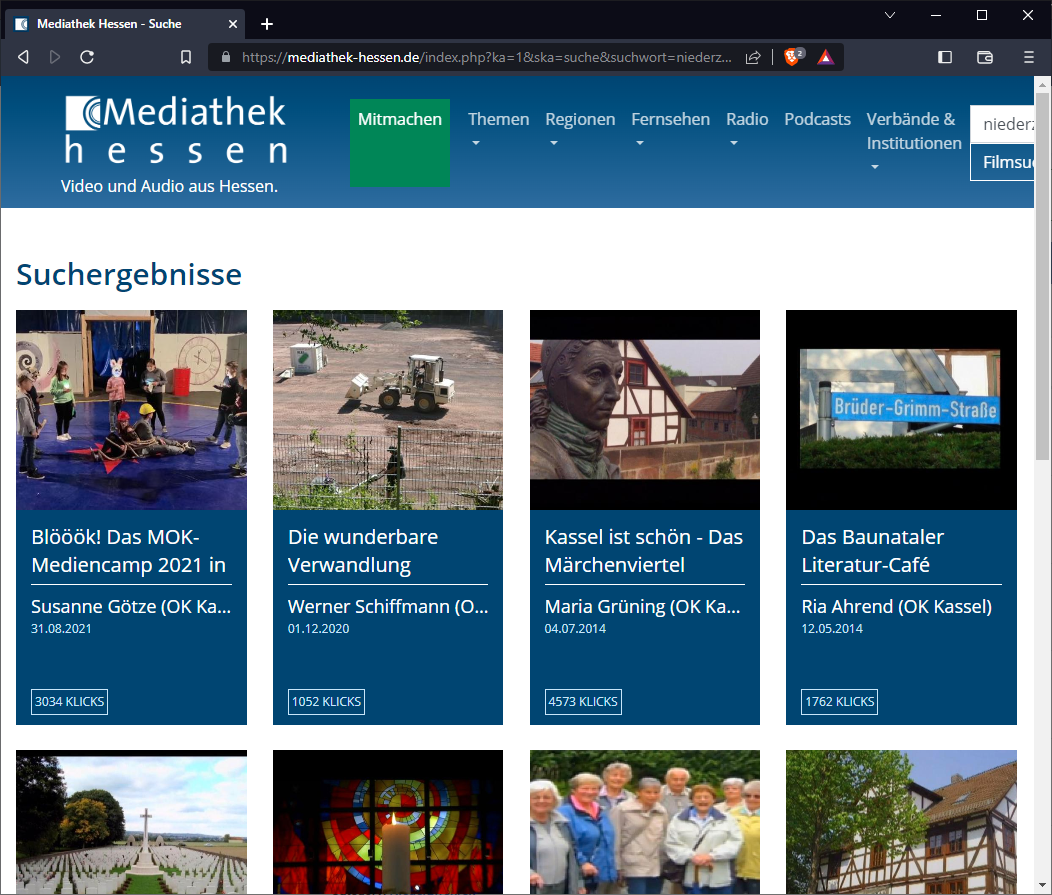Select the Podcasts menu item
Screen dimensions: 1052x895
[817, 119]
